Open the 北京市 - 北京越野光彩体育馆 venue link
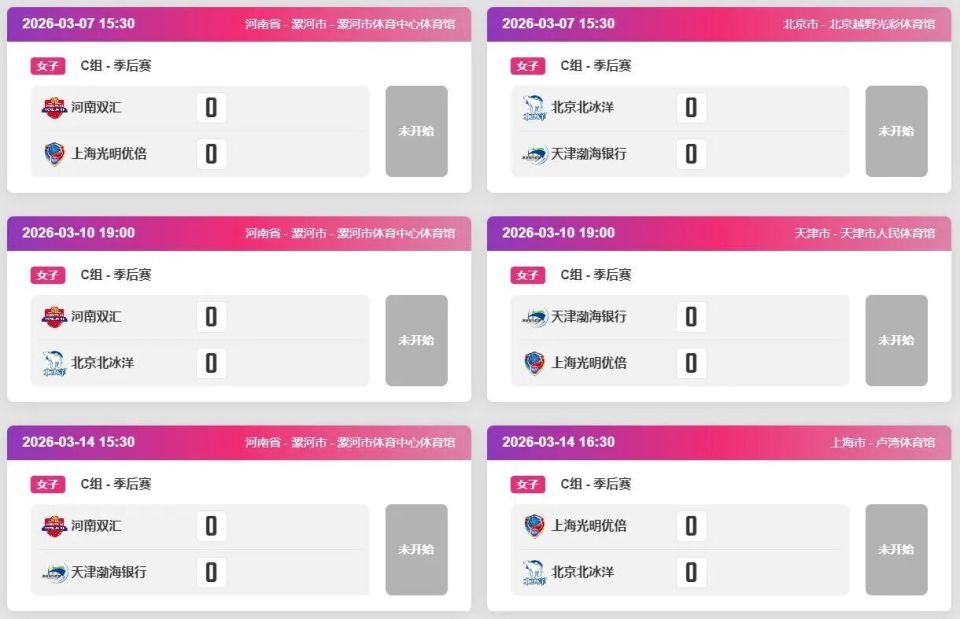This screenshot has width=960, height=619. click(859, 24)
